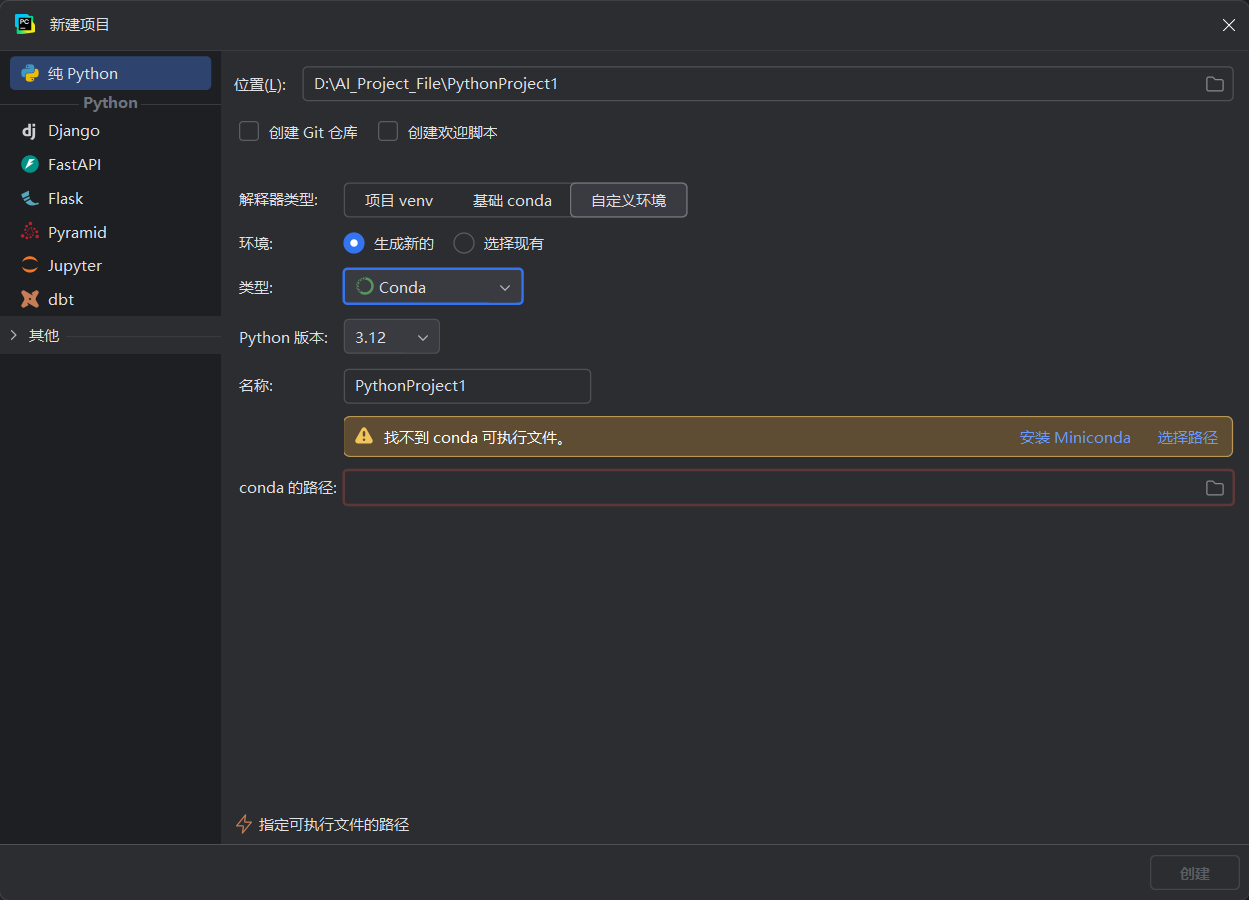Close the 新建项目 dialog
1249x900 pixels.
click(x=1228, y=25)
